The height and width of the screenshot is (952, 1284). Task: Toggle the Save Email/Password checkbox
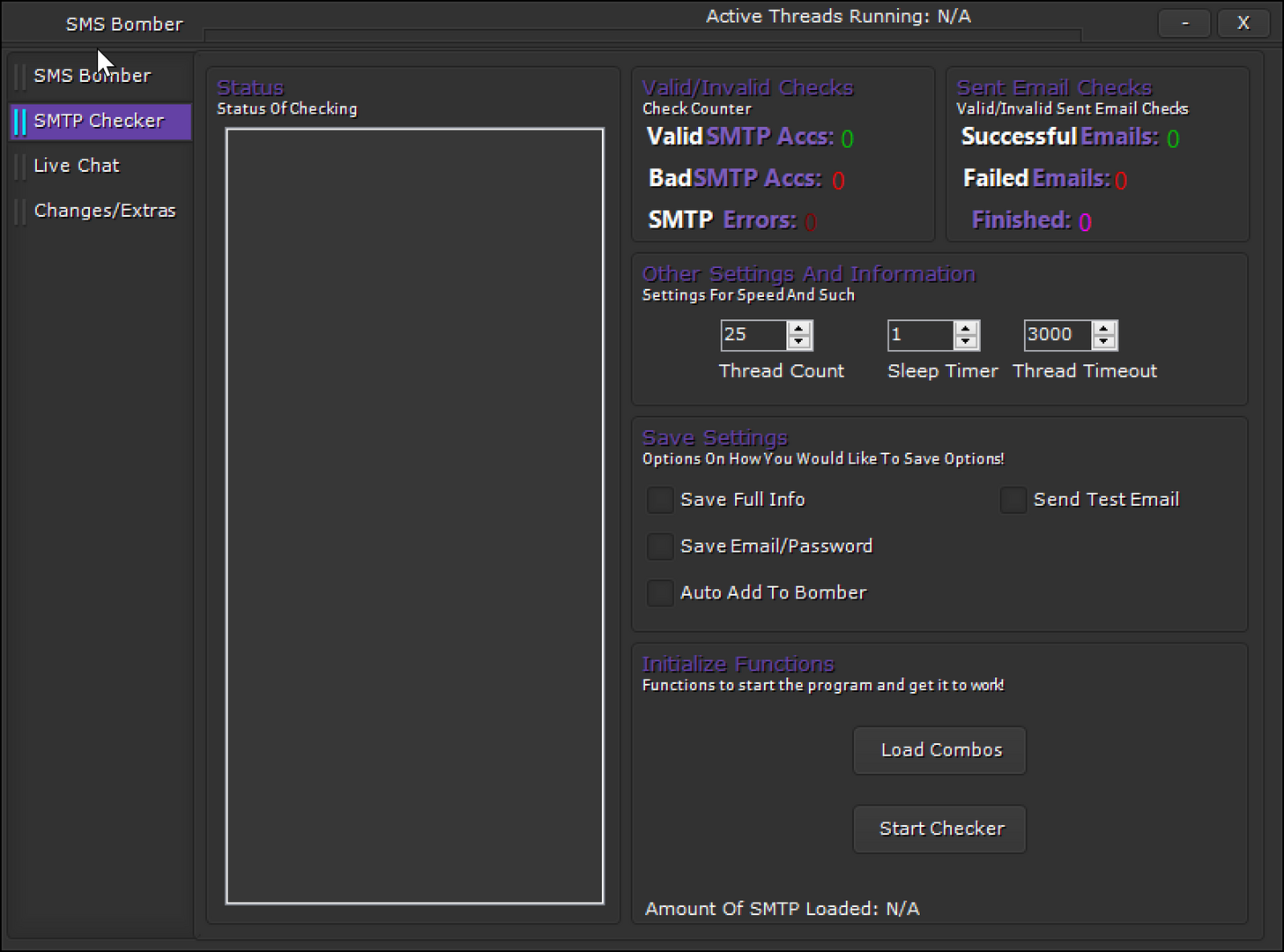point(660,547)
